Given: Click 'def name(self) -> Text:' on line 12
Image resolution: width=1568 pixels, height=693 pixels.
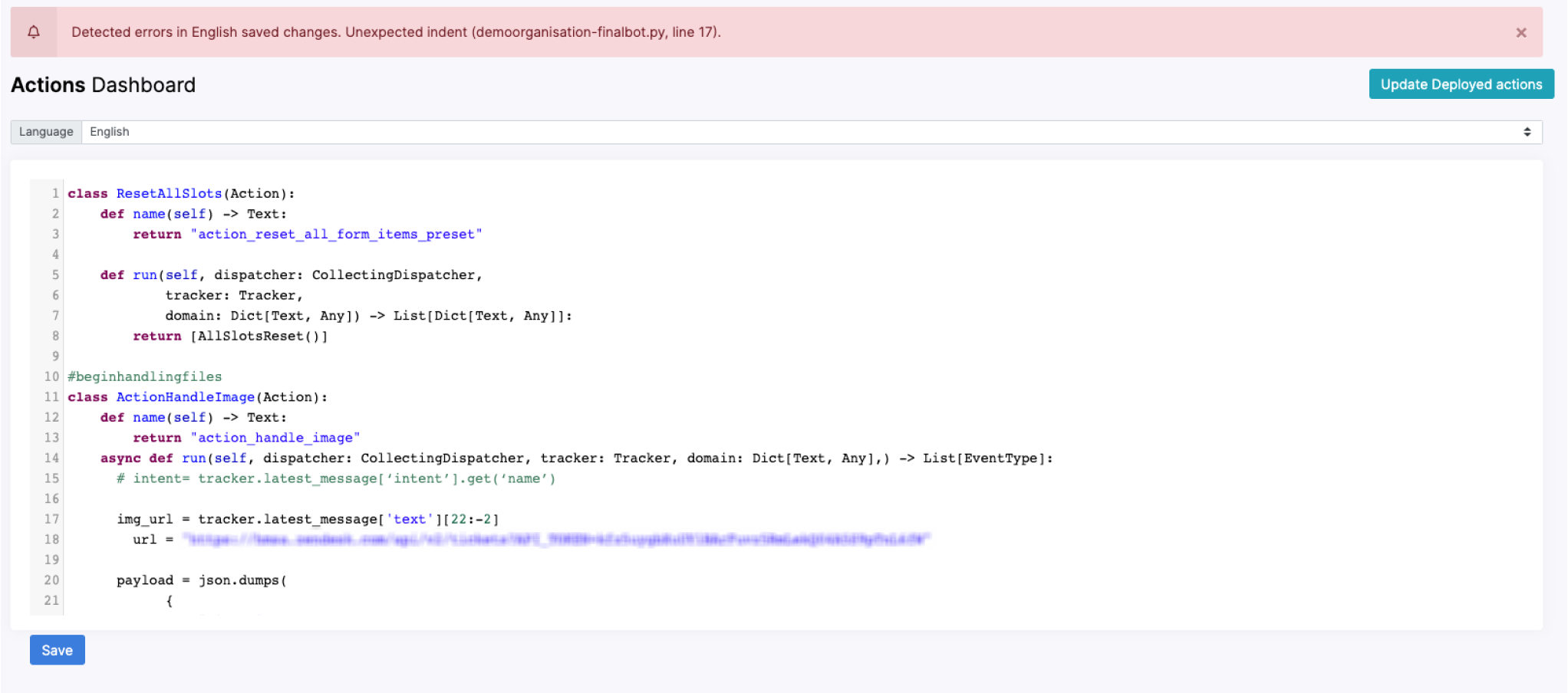Looking at the screenshot, I should click(193, 417).
